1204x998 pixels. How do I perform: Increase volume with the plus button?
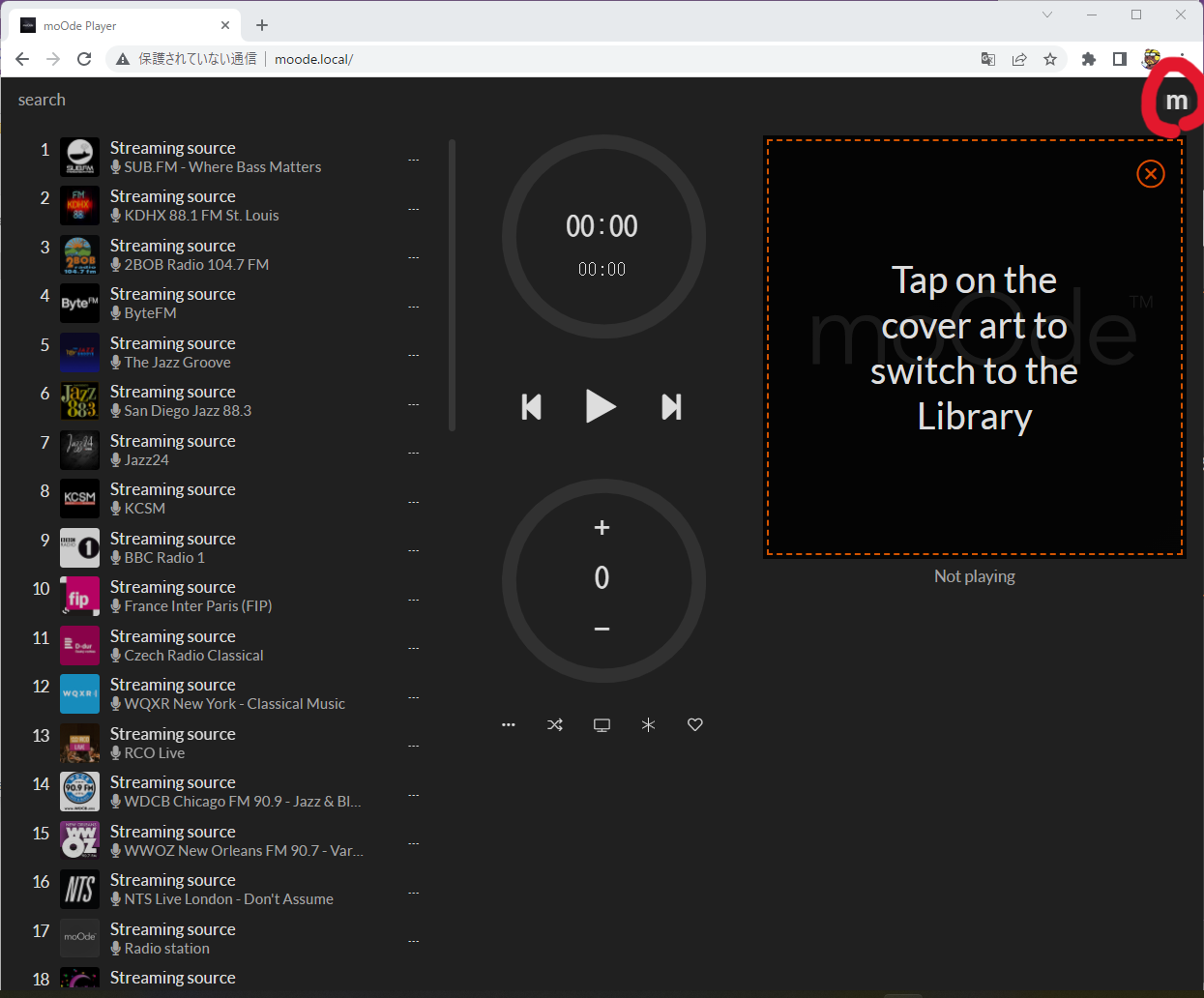tap(602, 527)
